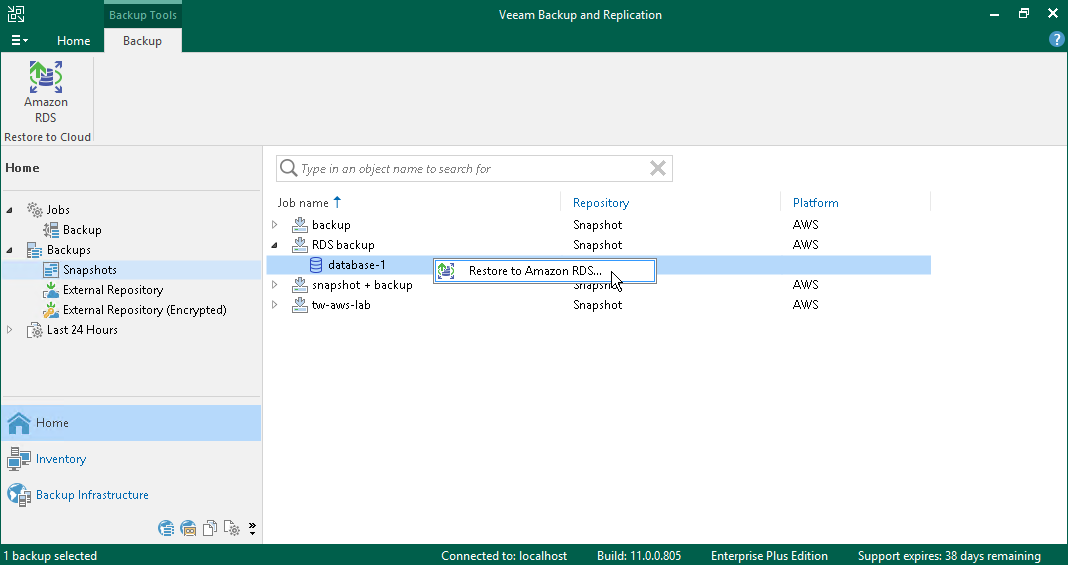Open the Tape Infrastructure view icon
The width and height of the screenshot is (1068, 565).
(188, 529)
